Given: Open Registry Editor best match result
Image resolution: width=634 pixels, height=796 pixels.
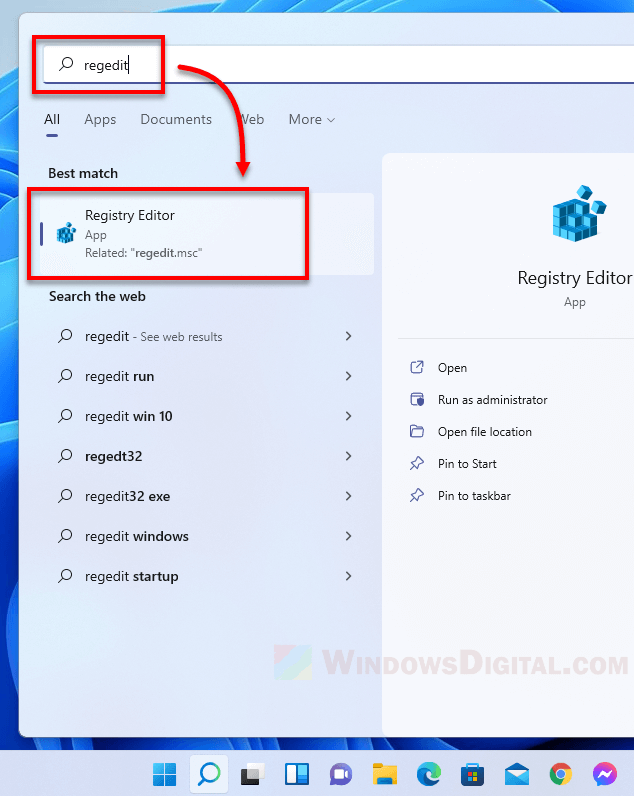Looking at the screenshot, I should (207, 234).
